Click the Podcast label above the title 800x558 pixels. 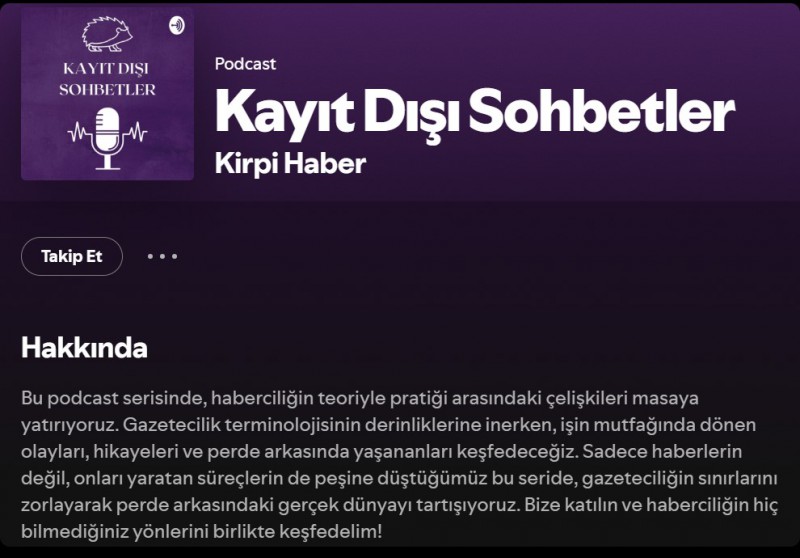[x=245, y=64]
